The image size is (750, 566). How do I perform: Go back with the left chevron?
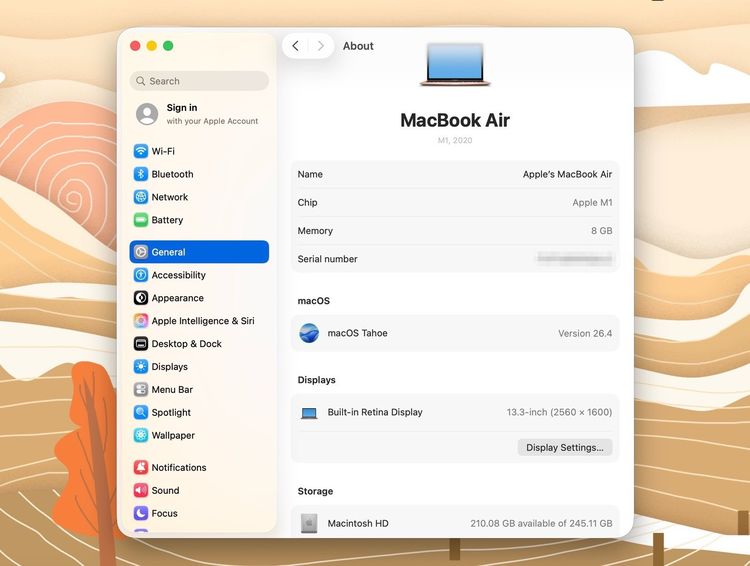tap(295, 46)
